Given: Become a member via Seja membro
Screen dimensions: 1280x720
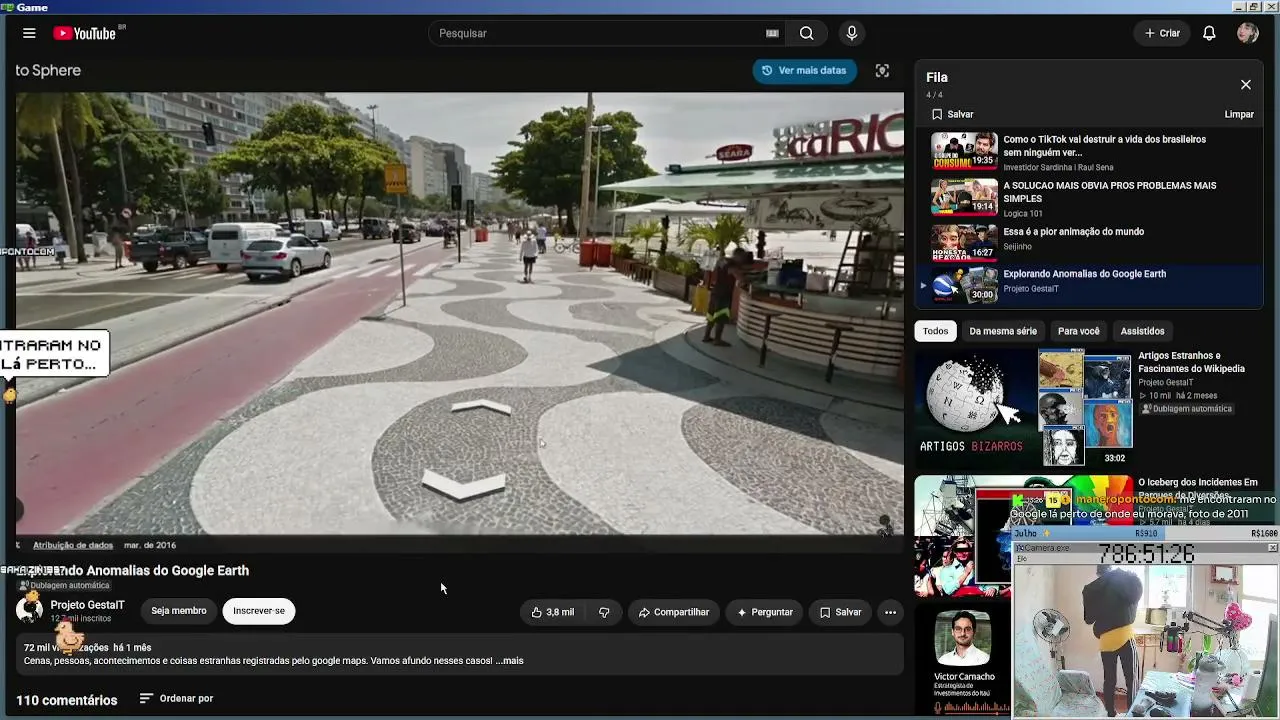Looking at the screenshot, I should coord(179,611).
